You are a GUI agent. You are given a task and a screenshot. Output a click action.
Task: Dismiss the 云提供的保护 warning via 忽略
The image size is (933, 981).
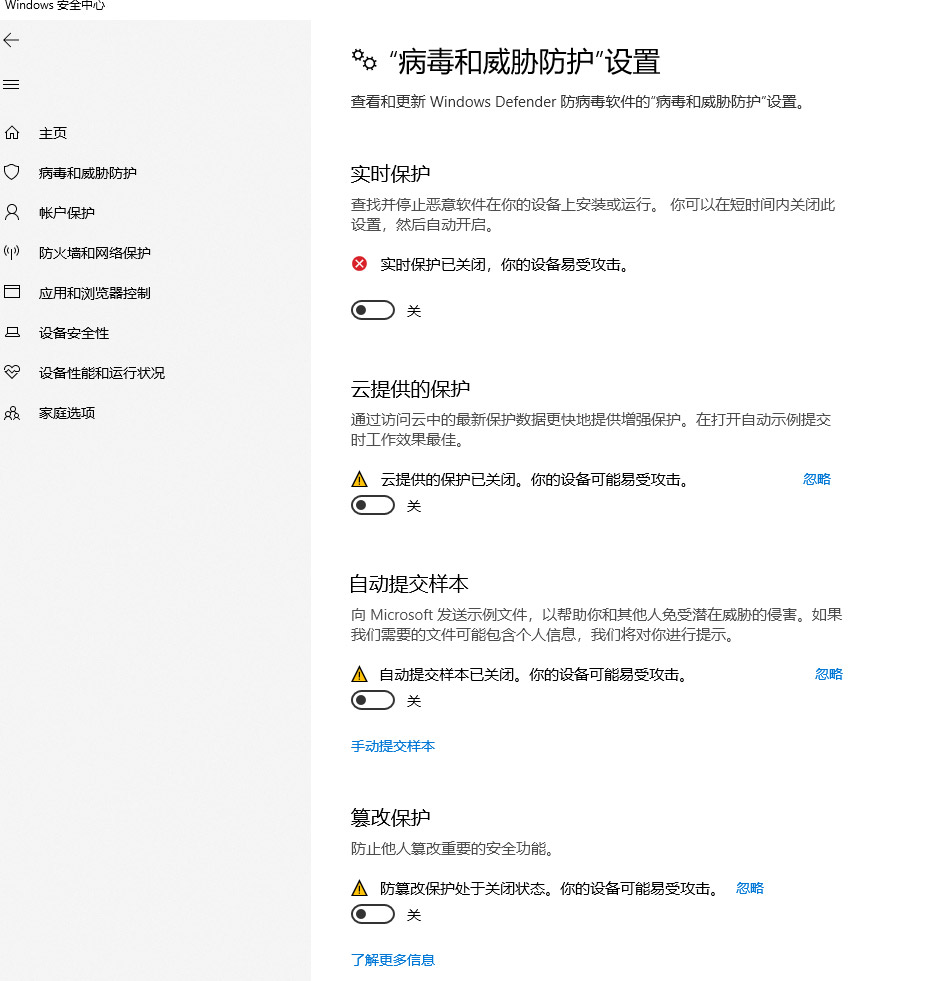click(816, 479)
